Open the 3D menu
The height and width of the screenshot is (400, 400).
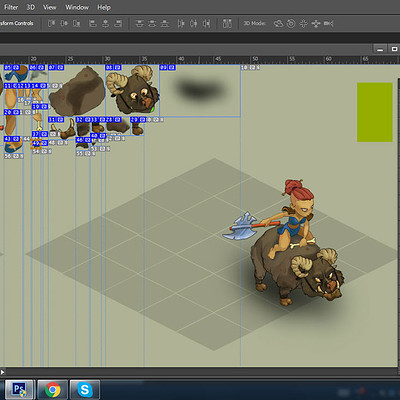(x=31, y=7)
